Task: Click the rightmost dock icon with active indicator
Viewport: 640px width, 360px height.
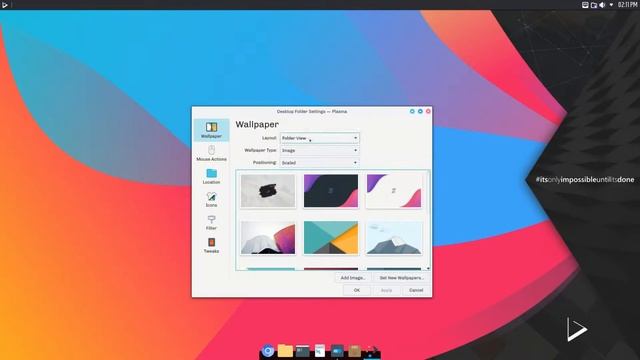Action: point(371,351)
